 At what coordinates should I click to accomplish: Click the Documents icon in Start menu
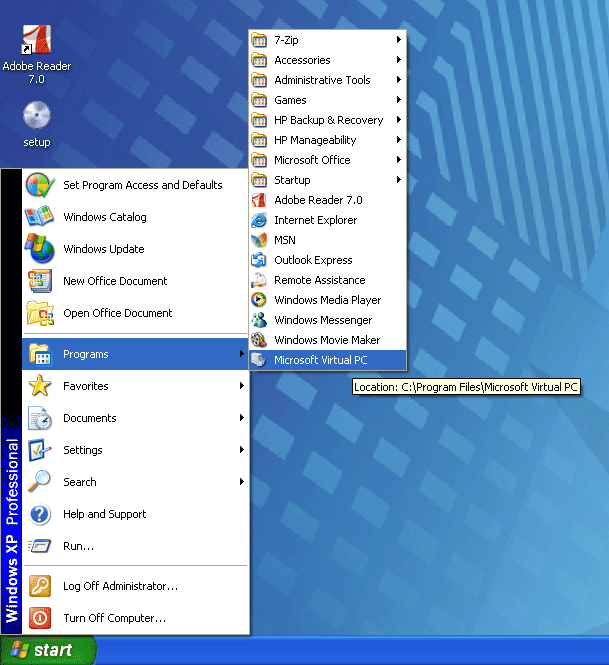[39, 418]
